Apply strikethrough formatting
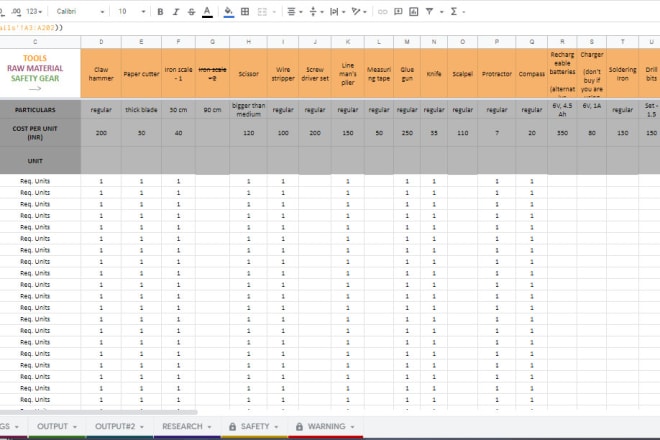The height and width of the screenshot is (440, 660). click(x=191, y=12)
